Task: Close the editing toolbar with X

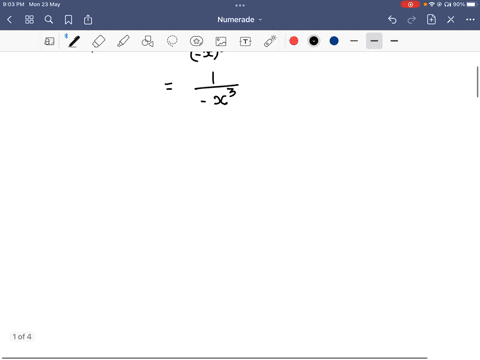Action: click(451, 20)
